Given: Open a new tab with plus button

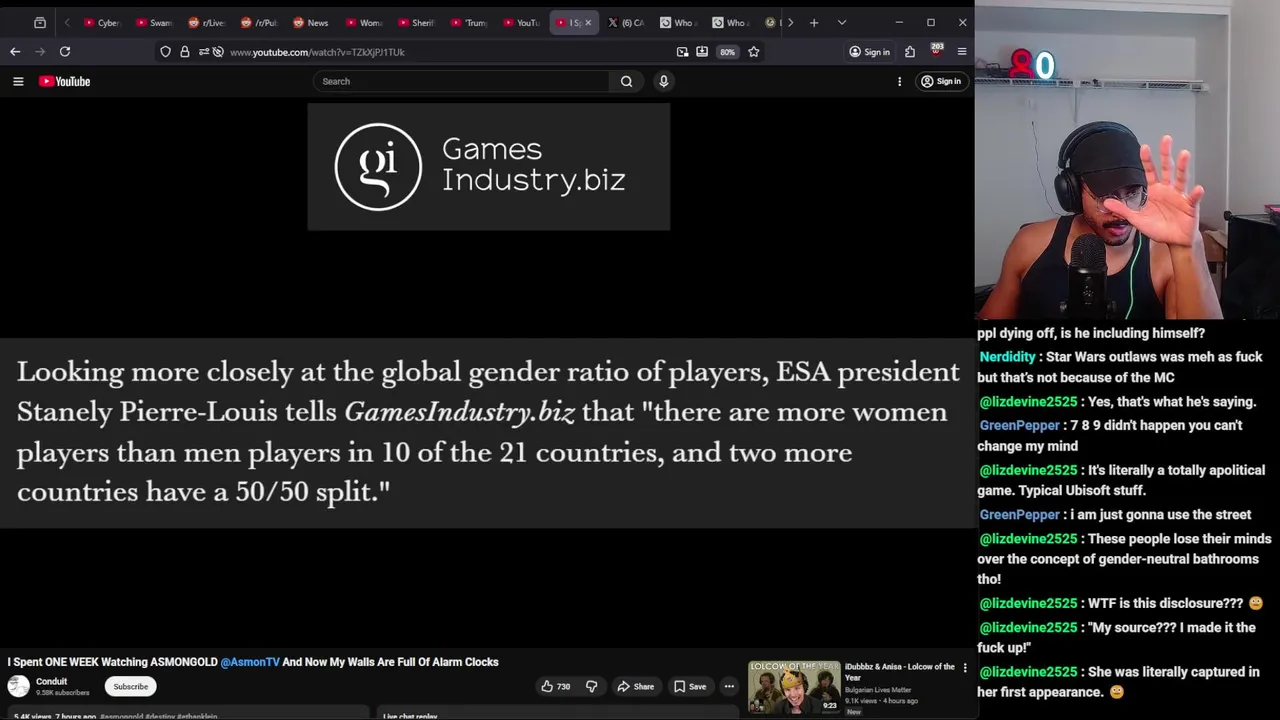Looking at the screenshot, I should coord(814,22).
